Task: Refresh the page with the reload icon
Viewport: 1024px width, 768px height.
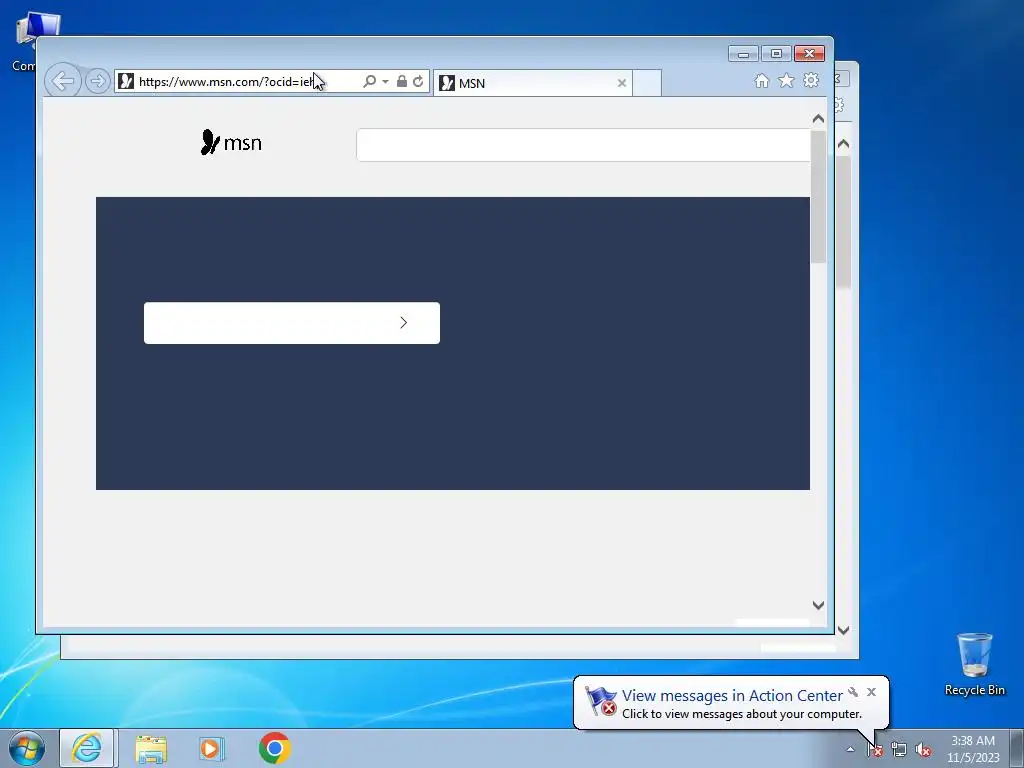Action: [418, 81]
